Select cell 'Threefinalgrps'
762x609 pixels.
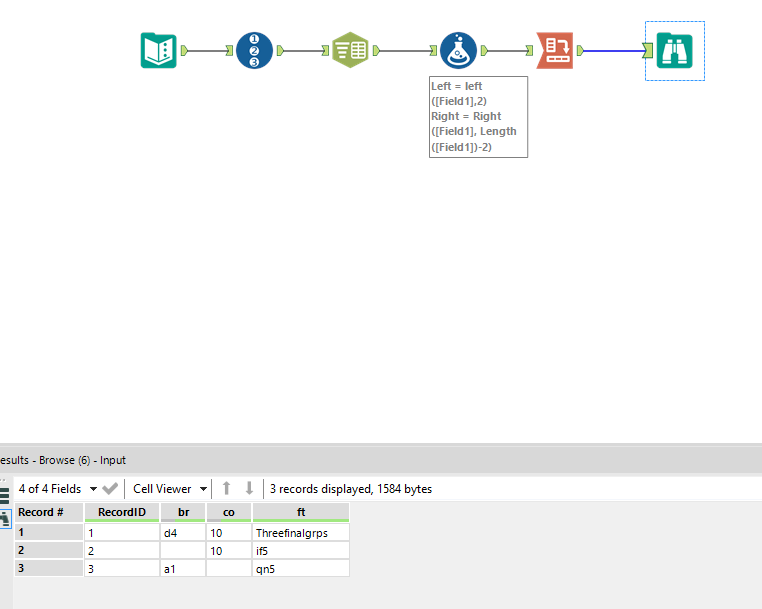tap(301, 533)
